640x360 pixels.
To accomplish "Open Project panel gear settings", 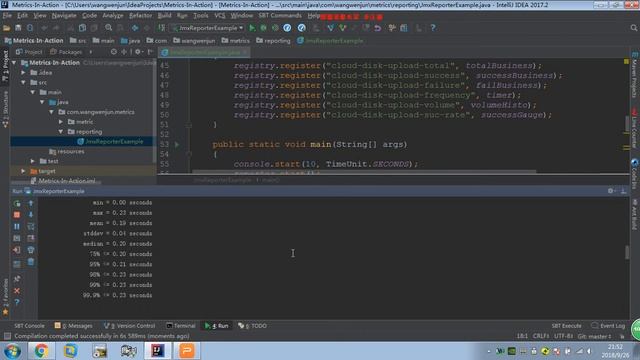I will click(x=139, y=52).
